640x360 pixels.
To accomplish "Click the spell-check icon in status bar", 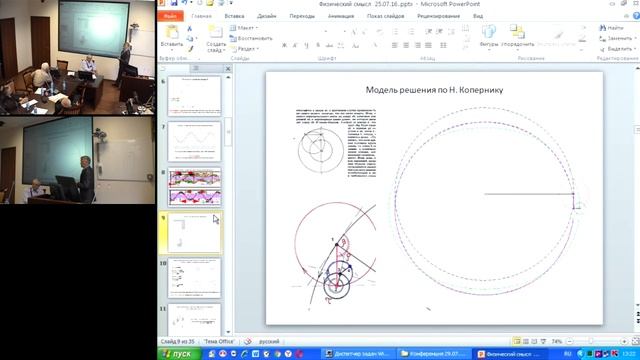I will pos(247,341).
